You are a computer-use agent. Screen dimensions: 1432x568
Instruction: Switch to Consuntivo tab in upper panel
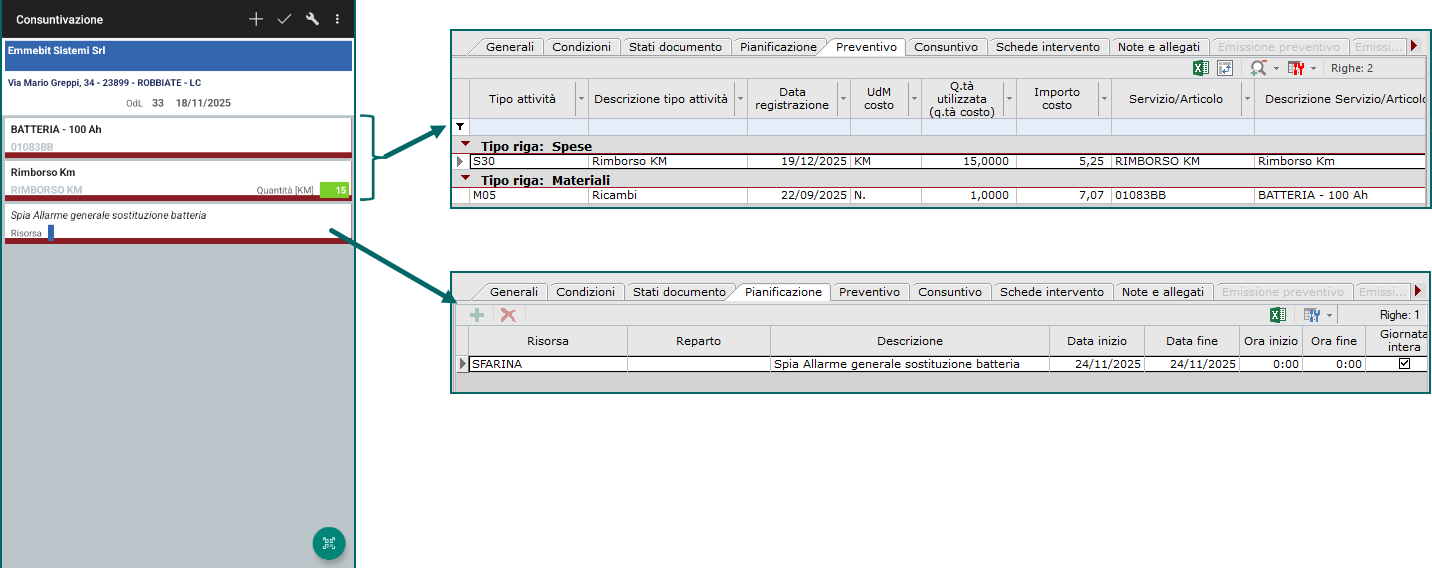[x=946, y=47]
